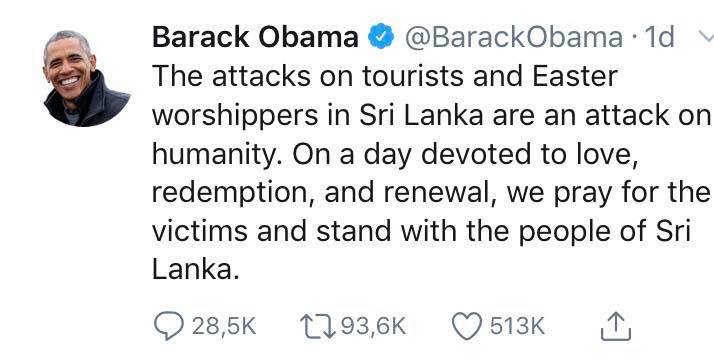Click the line 'victims and stand with'
This screenshot has width=714, height=361.
[x=422, y=232]
